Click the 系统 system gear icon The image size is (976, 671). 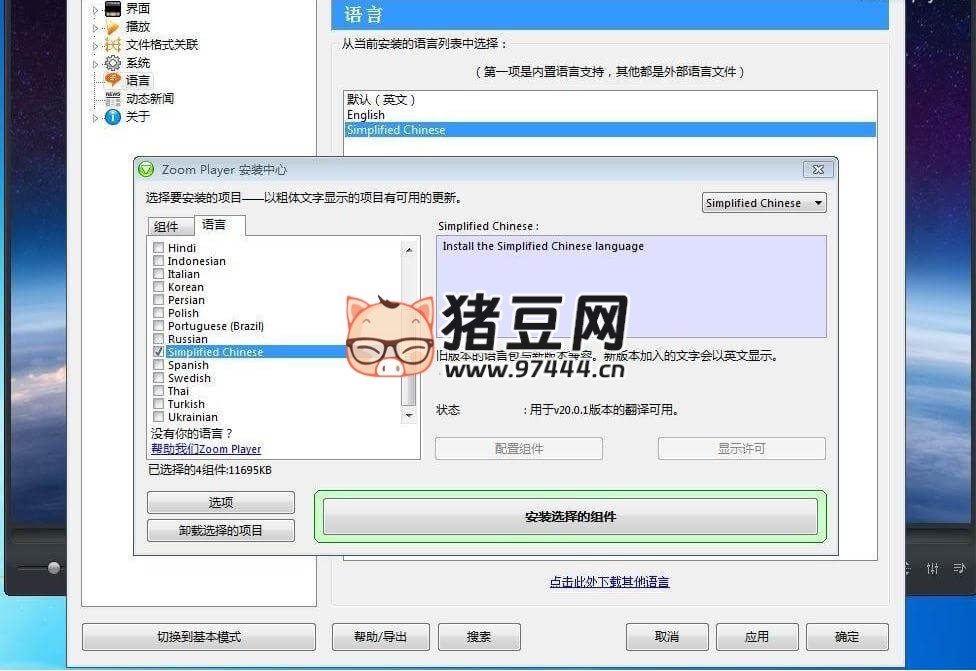pyautogui.click(x=112, y=62)
